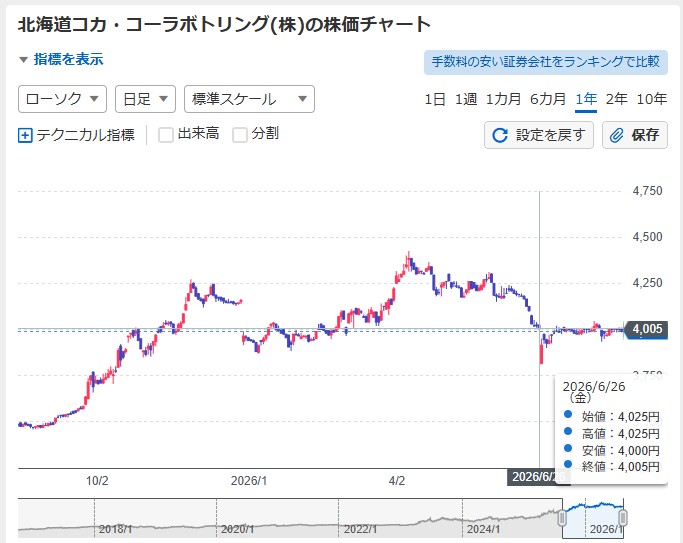Click the right handle of range slider
Screen dimensions: 683x543
tap(623, 518)
